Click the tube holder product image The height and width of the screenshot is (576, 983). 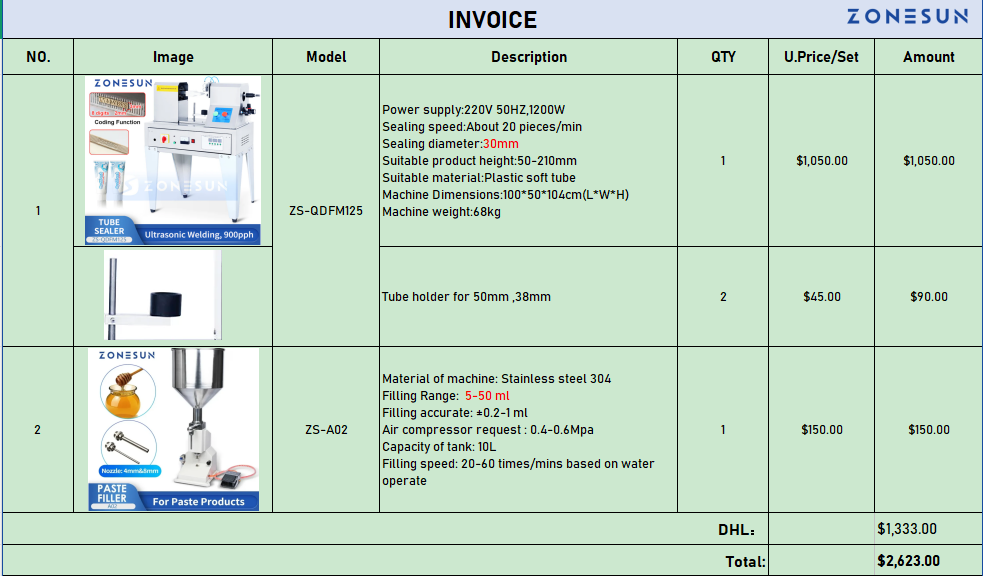[x=162, y=295]
